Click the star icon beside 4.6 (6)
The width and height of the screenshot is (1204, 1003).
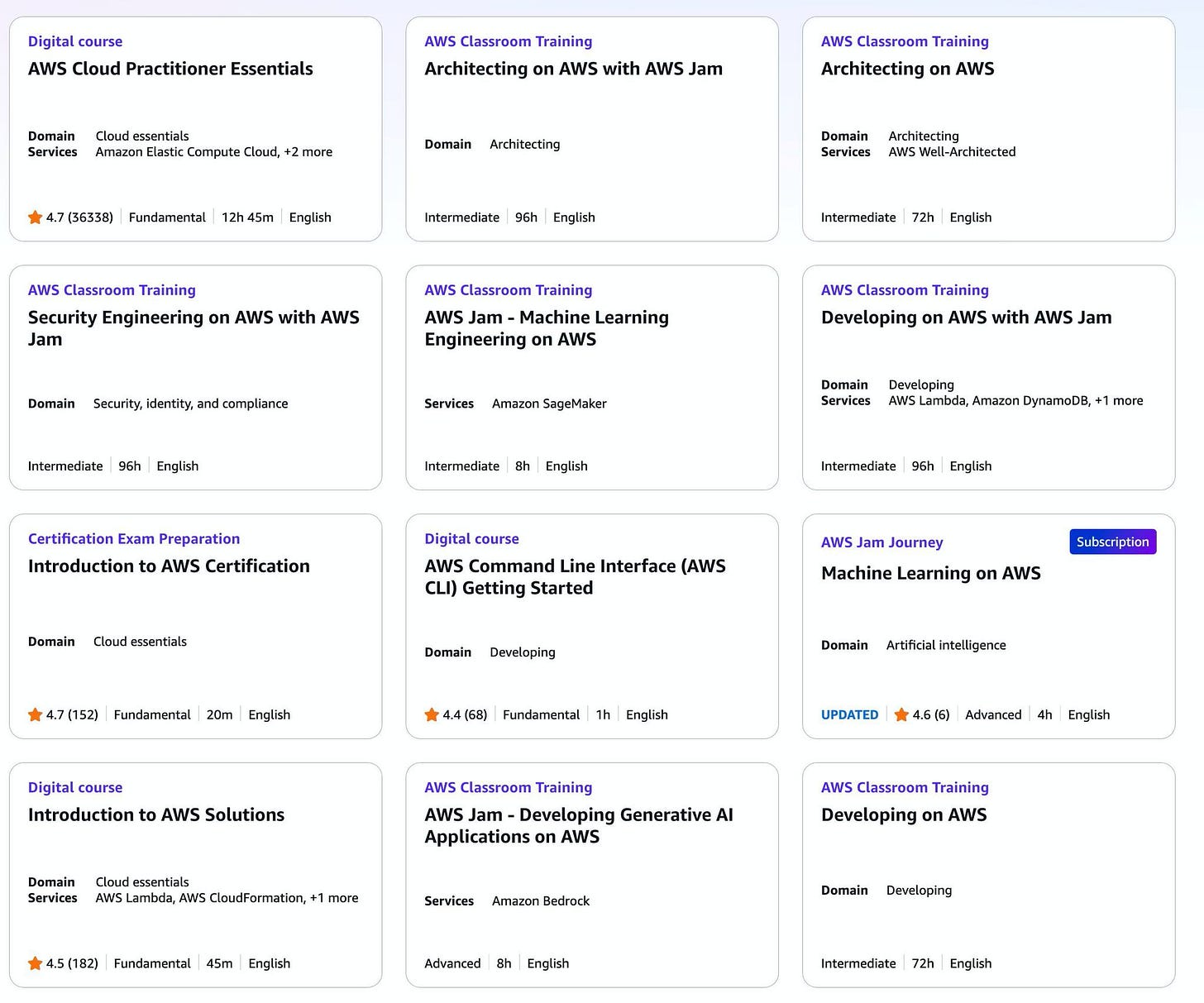click(x=901, y=714)
